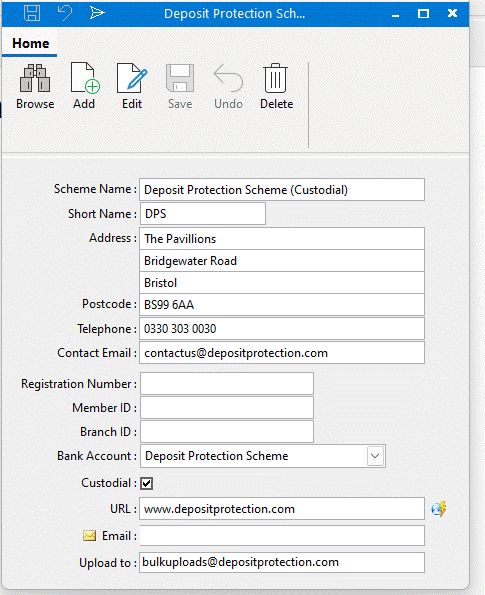
Task: Click the 'Custodial :' label
Action: point(109,483)
